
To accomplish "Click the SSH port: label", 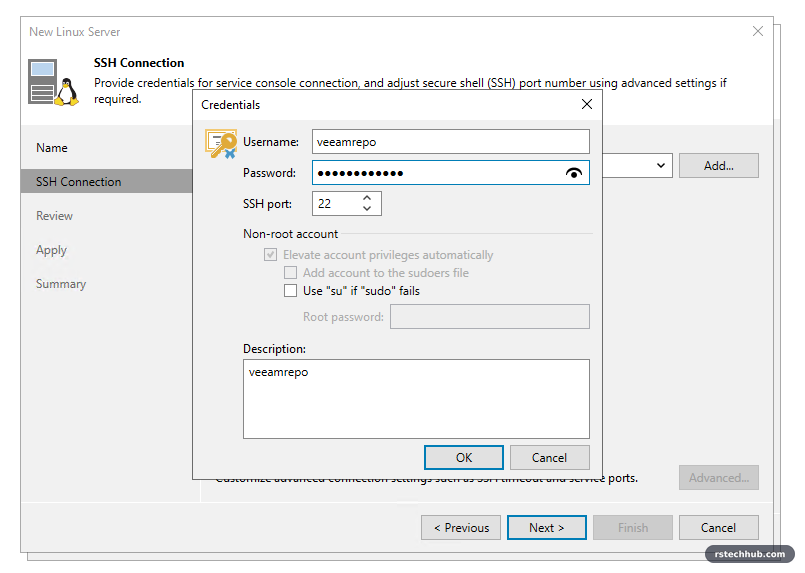I will point(267,204).
